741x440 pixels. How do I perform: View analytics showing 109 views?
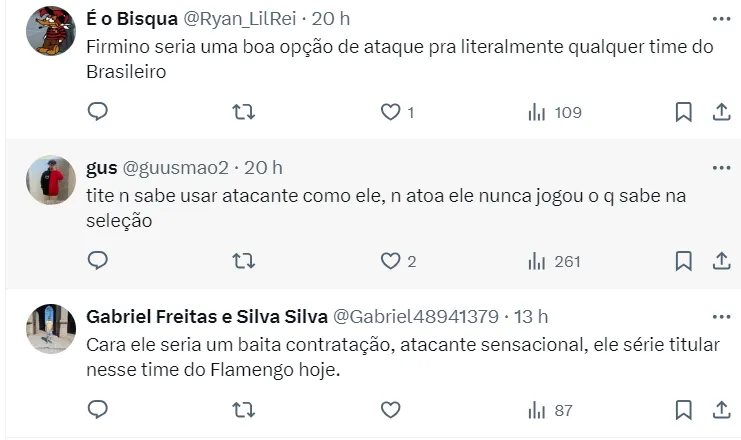[x=554, y=112]
